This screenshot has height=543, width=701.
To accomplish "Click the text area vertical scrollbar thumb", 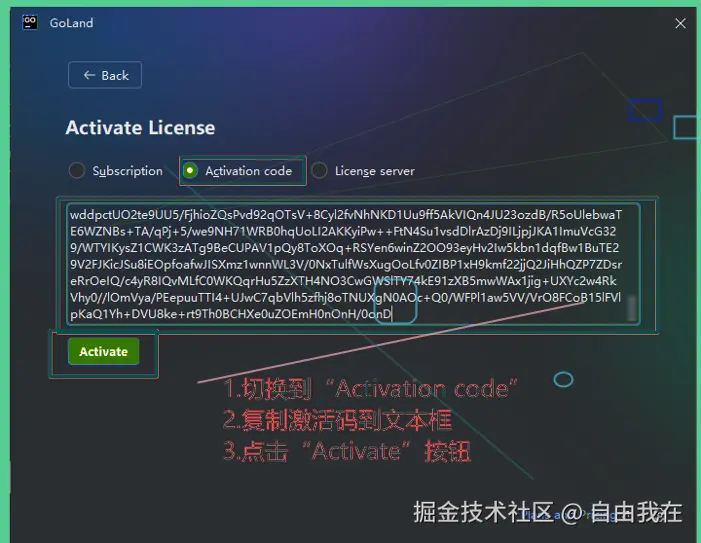I will click(631, 308).
